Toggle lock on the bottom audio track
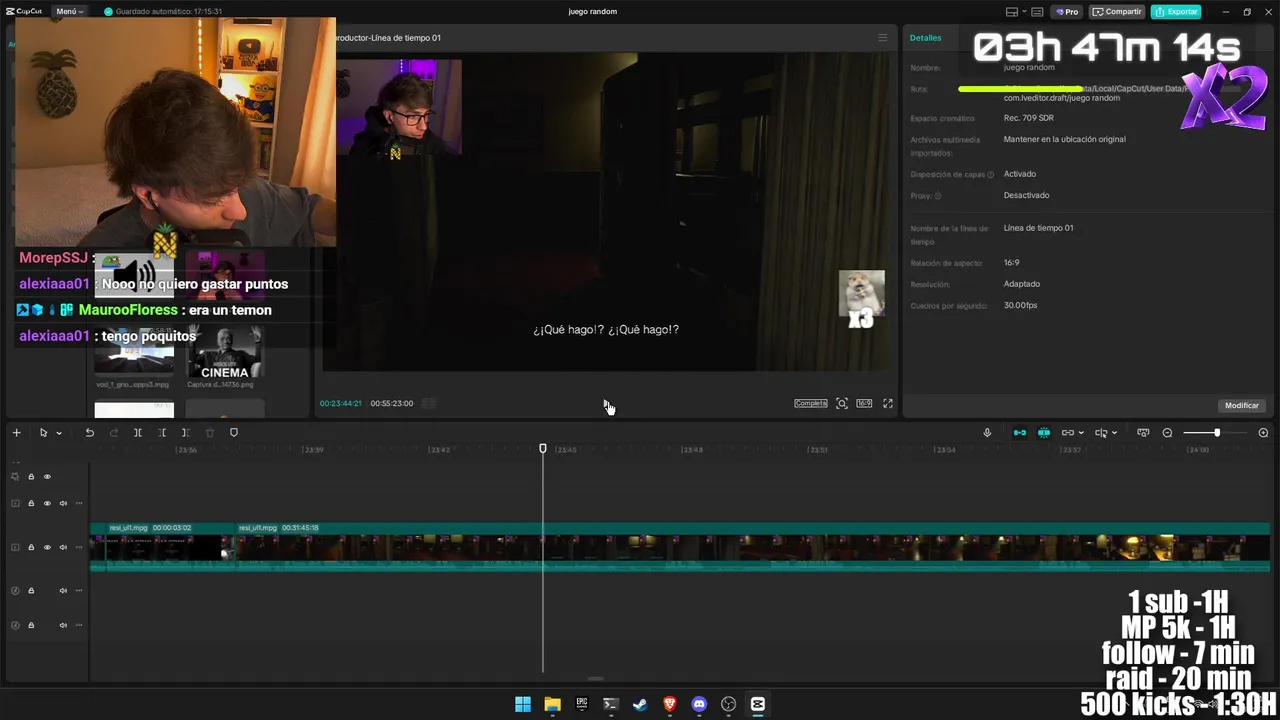Screen dimensions: 1280x720 31,625
